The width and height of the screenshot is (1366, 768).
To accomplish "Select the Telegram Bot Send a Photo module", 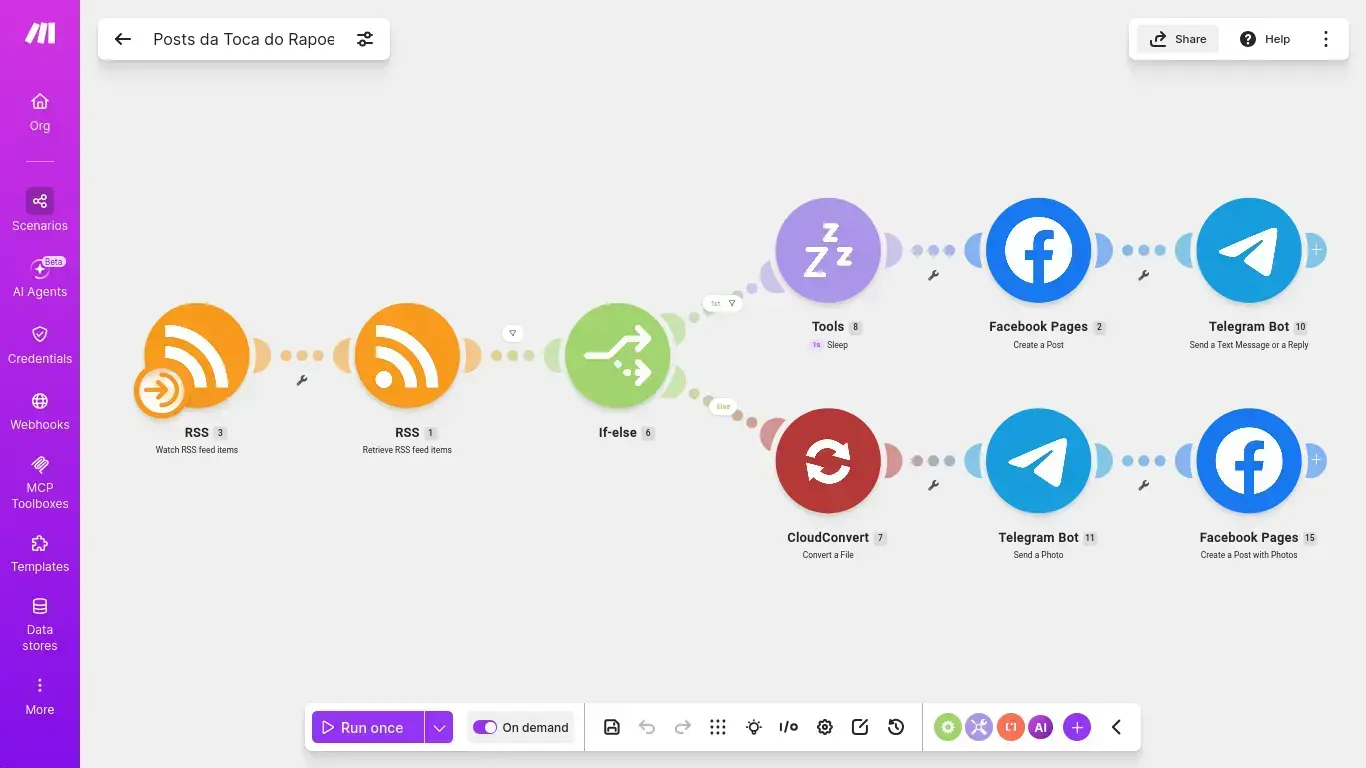I will 1038,461.
